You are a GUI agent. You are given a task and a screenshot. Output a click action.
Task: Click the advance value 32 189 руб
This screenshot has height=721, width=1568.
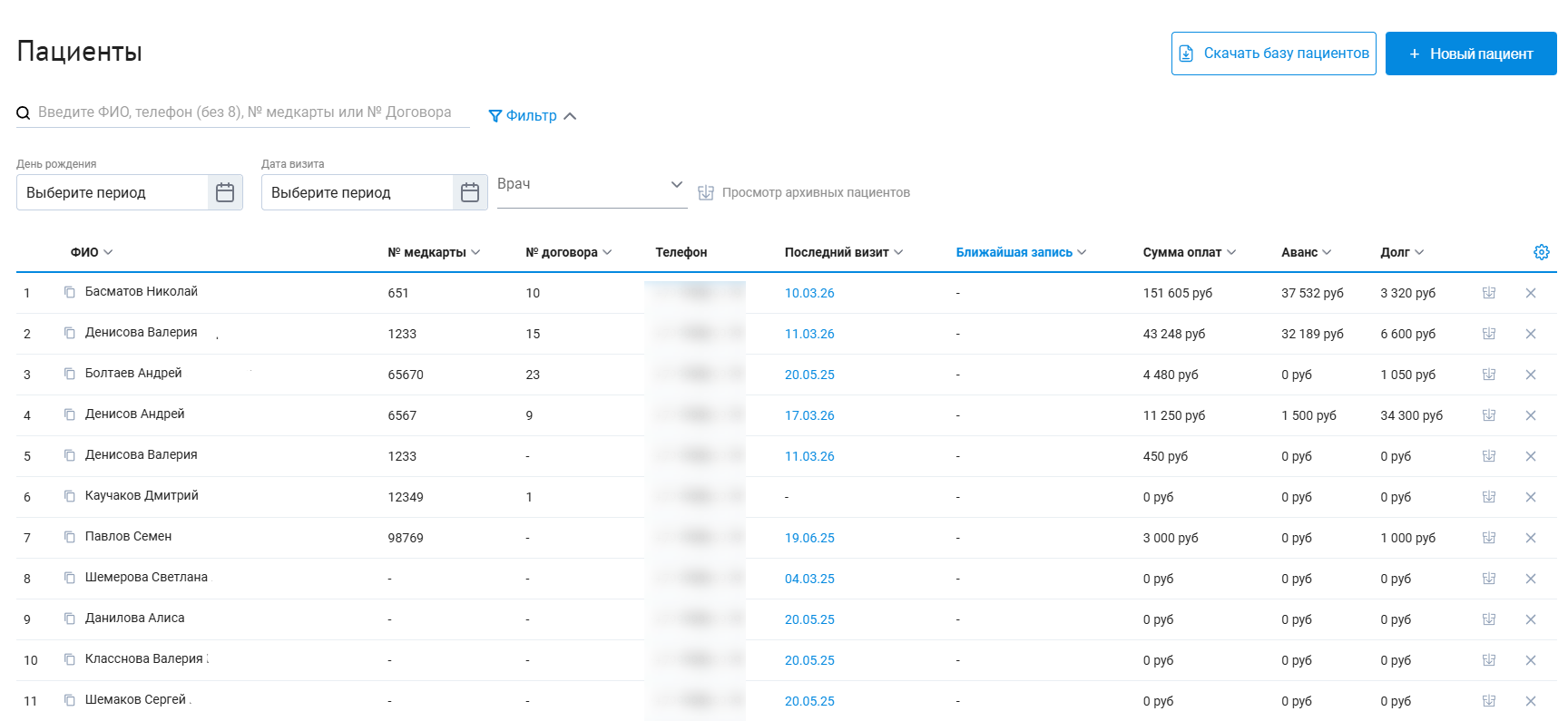1312,334
